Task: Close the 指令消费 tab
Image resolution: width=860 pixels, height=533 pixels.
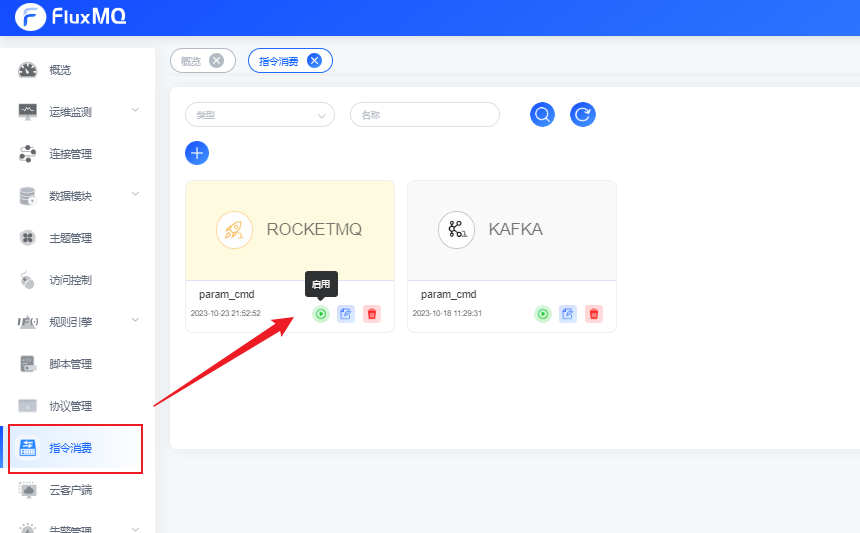Action: pos(314,60)
